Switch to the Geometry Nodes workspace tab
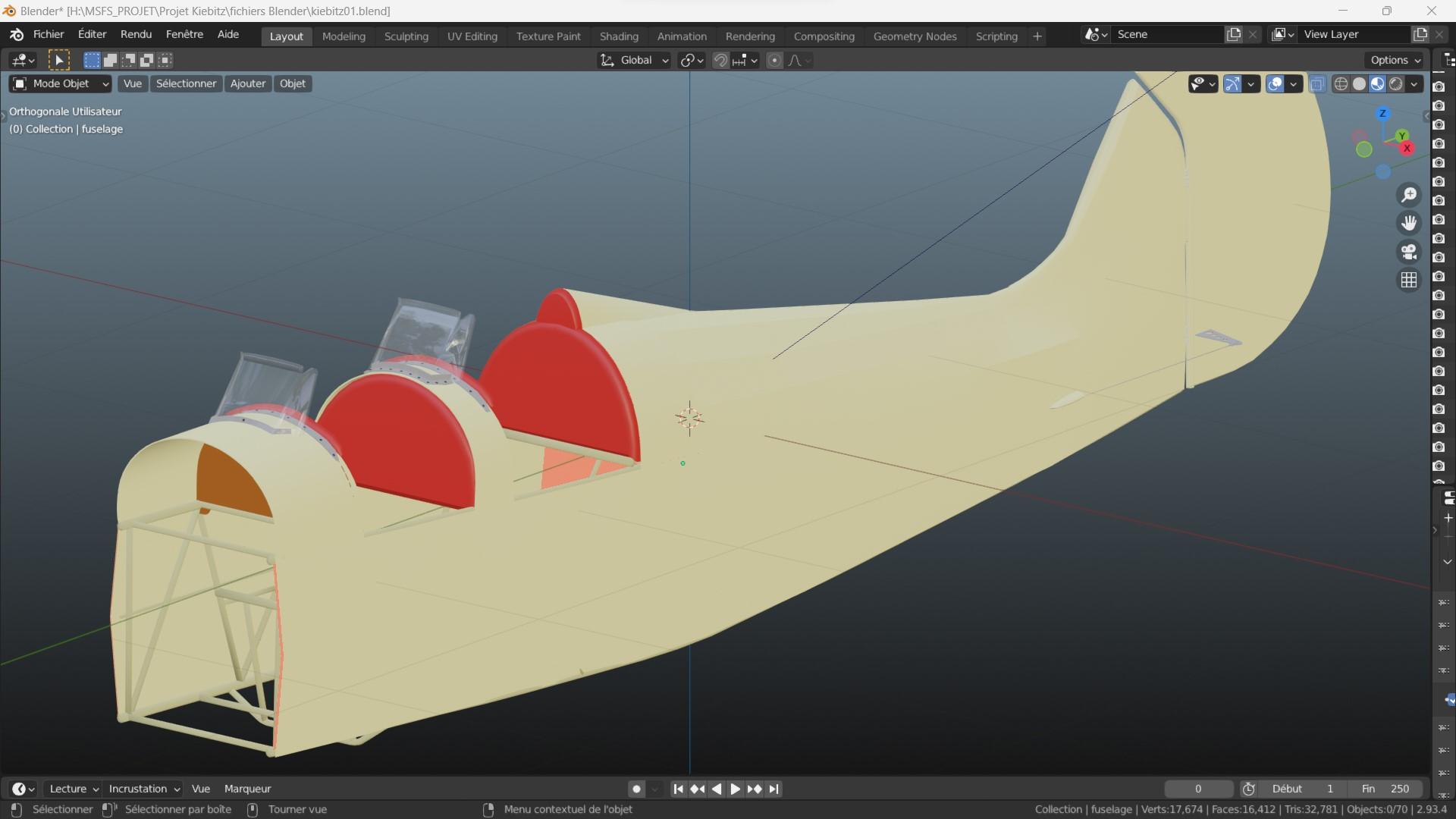Viewport: 1456px width, 819px height. click(915, 36)
